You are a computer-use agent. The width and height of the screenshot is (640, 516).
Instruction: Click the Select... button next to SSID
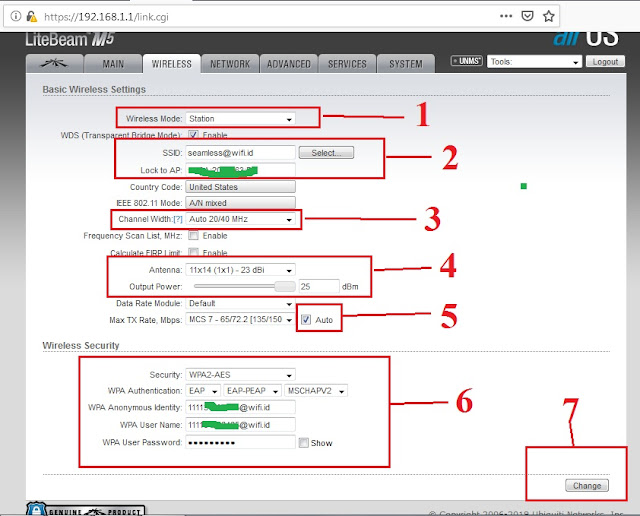326,153
